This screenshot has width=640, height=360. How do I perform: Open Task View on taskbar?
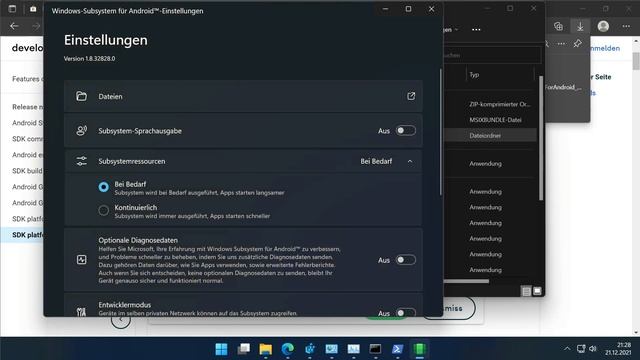(243, 349)
